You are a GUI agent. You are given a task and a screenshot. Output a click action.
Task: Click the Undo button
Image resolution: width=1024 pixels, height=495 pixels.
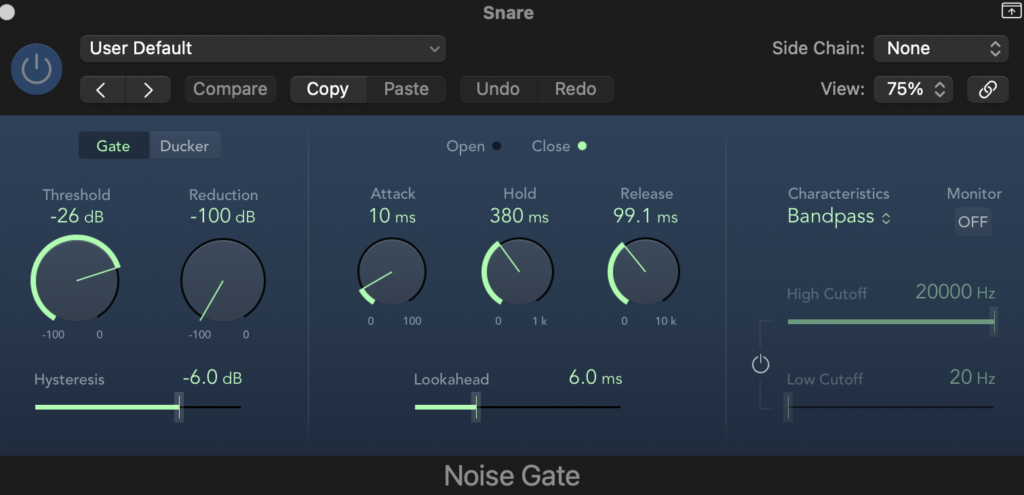498,89
